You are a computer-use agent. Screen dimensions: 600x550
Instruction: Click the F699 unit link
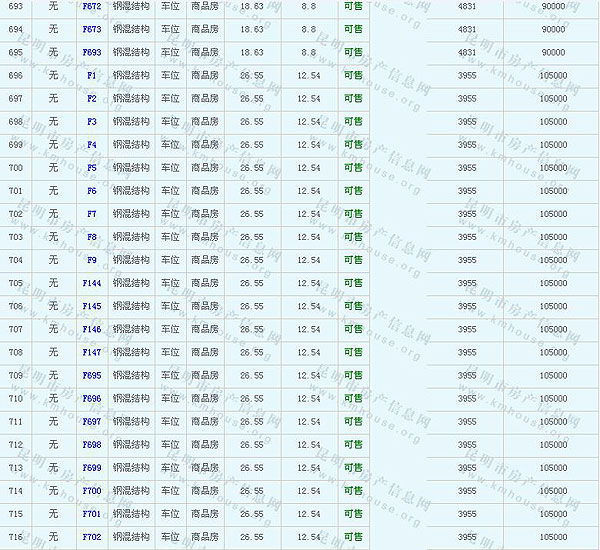tap(91, 467)
